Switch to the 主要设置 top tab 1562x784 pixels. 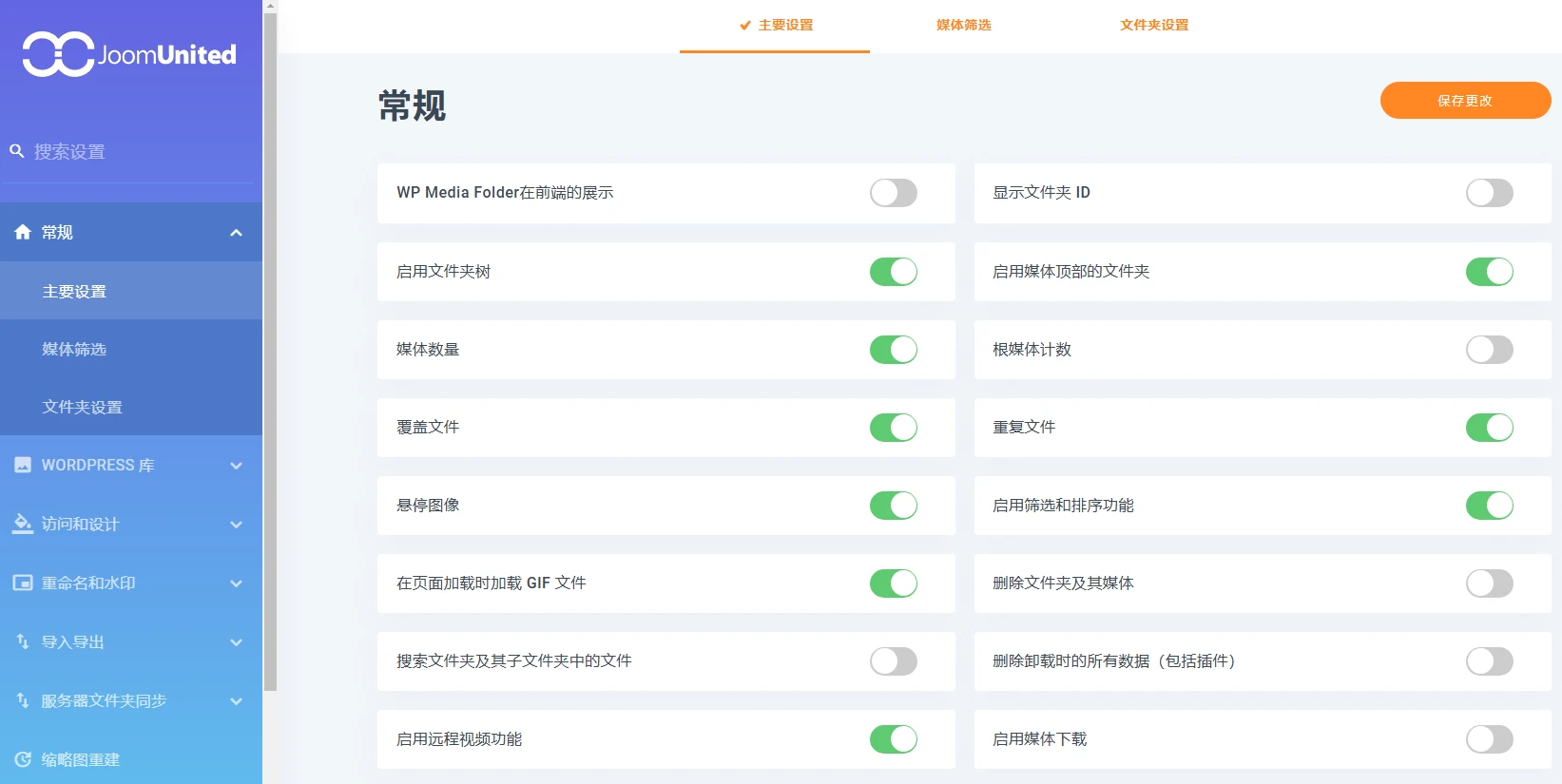point(775,26)
